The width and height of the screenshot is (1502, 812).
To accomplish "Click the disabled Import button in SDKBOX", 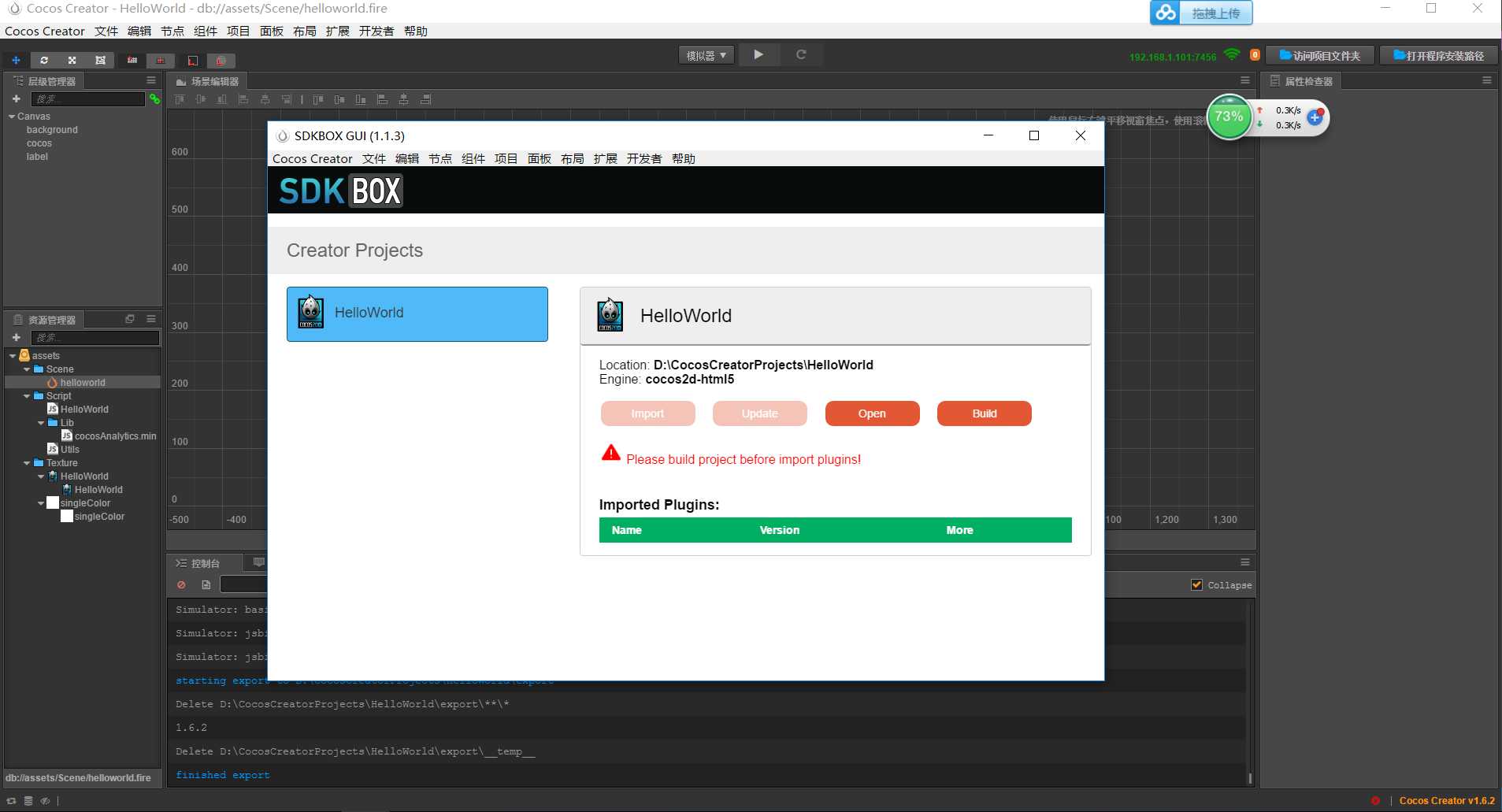I will coord(647,413).
